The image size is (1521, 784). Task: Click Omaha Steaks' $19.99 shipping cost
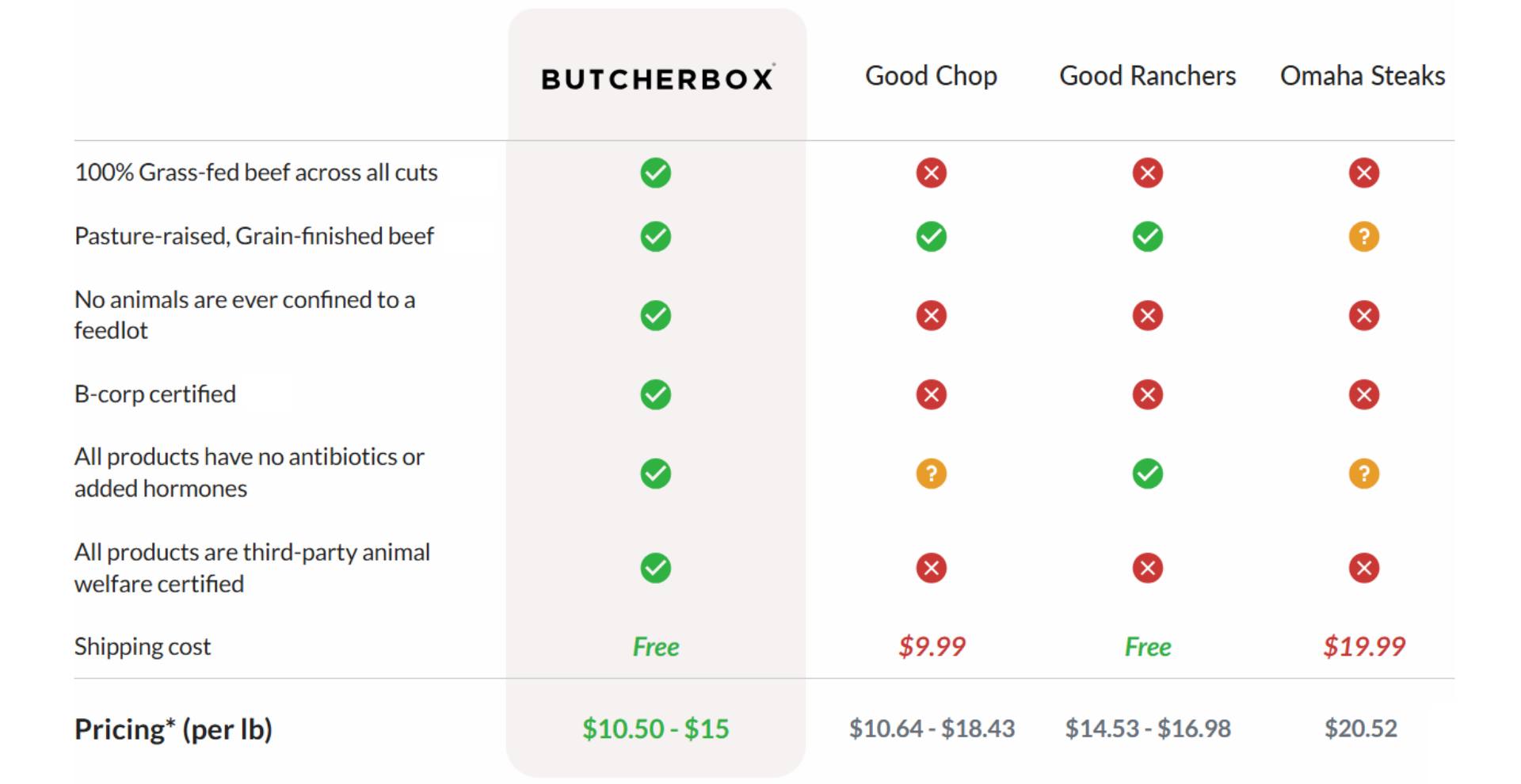tap(1363, 647)
